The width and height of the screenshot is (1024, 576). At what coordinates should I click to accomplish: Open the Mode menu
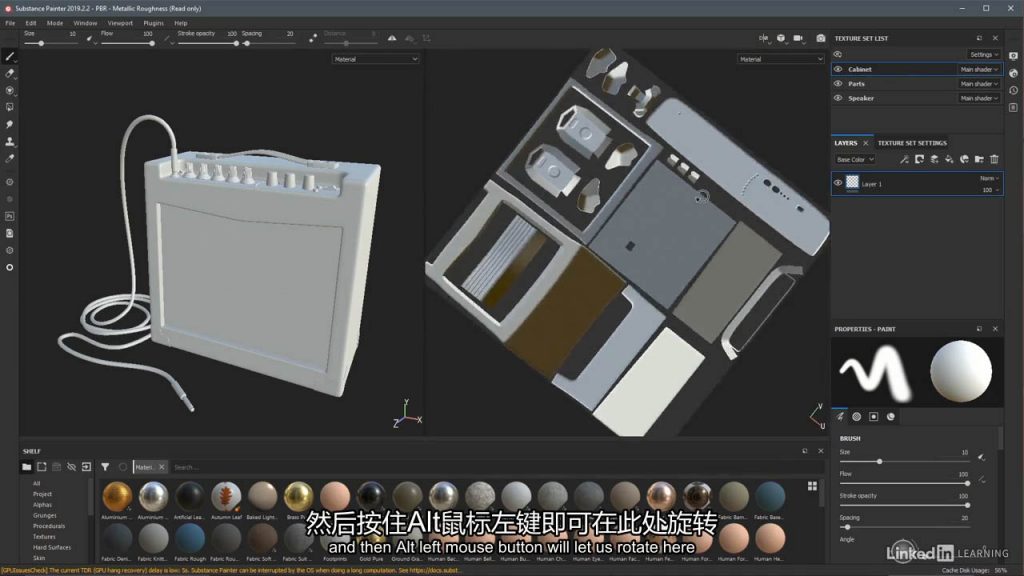pos(55,23)
